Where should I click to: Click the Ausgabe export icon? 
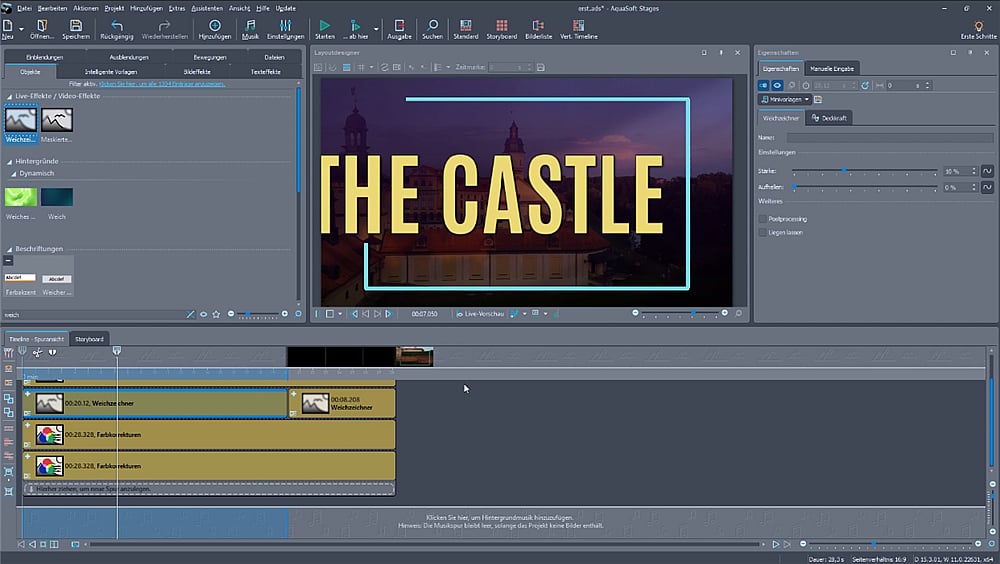point(399,25)
